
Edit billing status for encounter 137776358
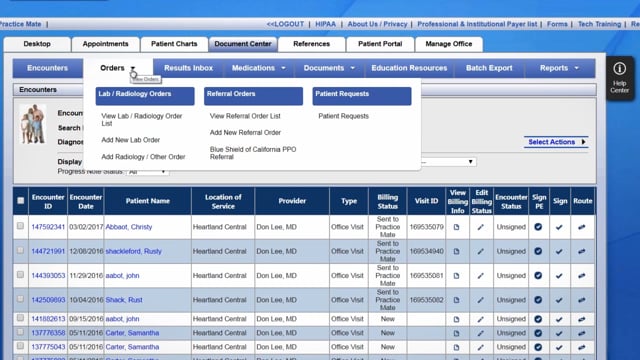(x=480, y=333)
